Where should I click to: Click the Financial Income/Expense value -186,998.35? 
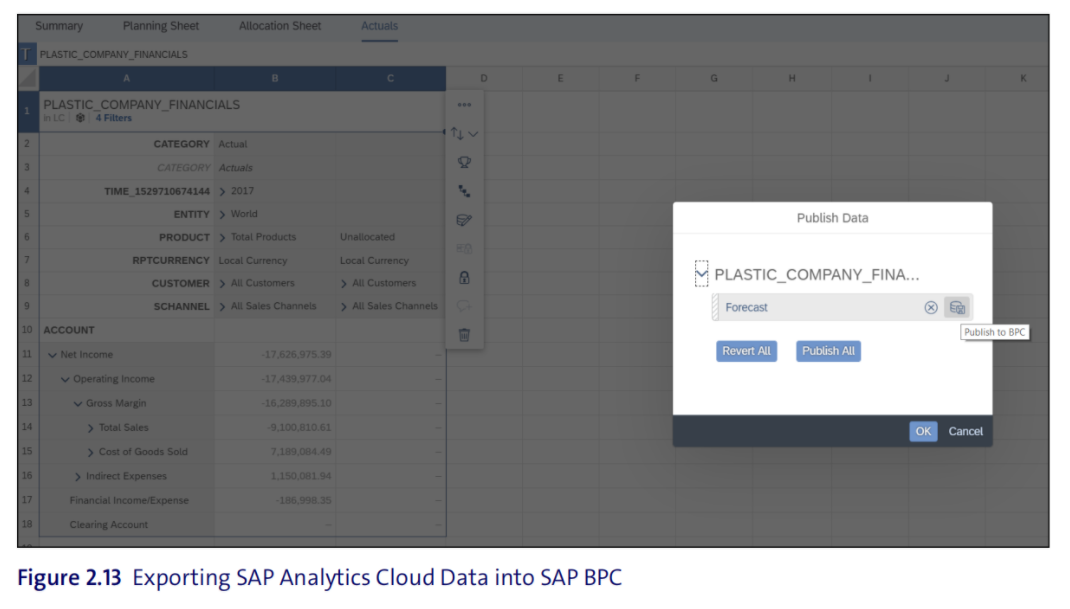304,500
